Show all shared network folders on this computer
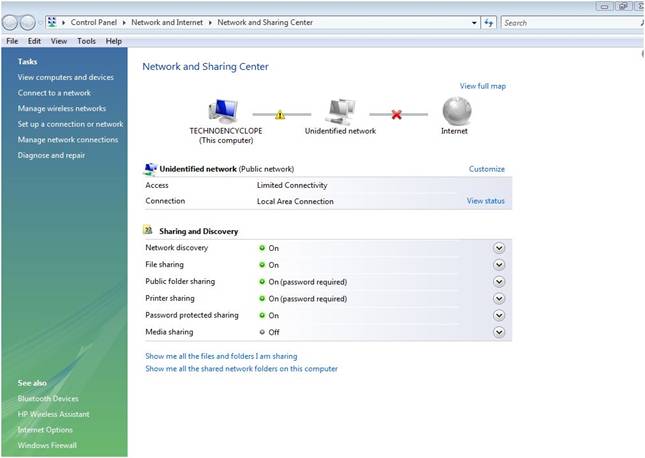The image size is (645, 458). click(x=241, y=369)
